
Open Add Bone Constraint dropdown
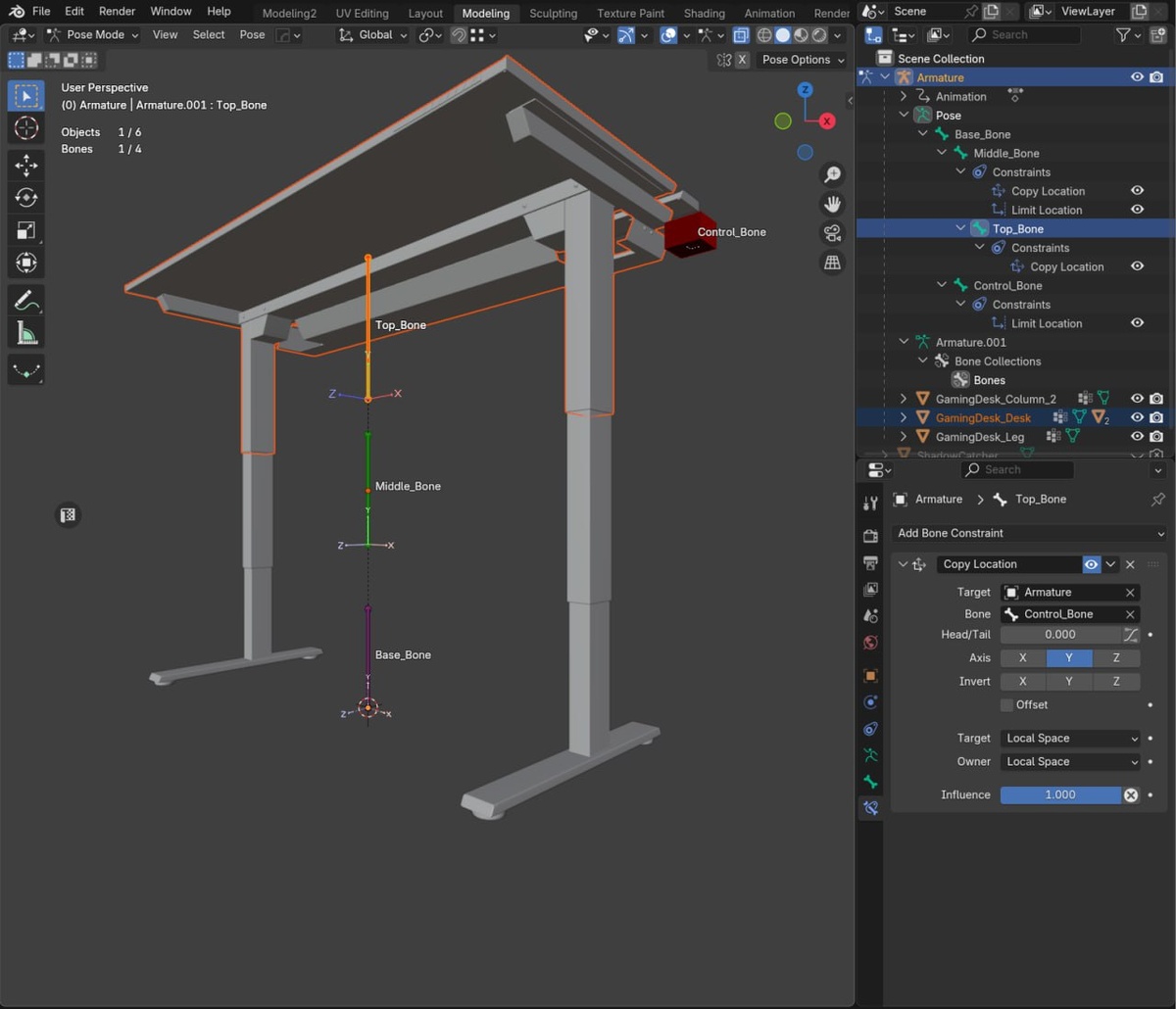[x=1031, y=533]
